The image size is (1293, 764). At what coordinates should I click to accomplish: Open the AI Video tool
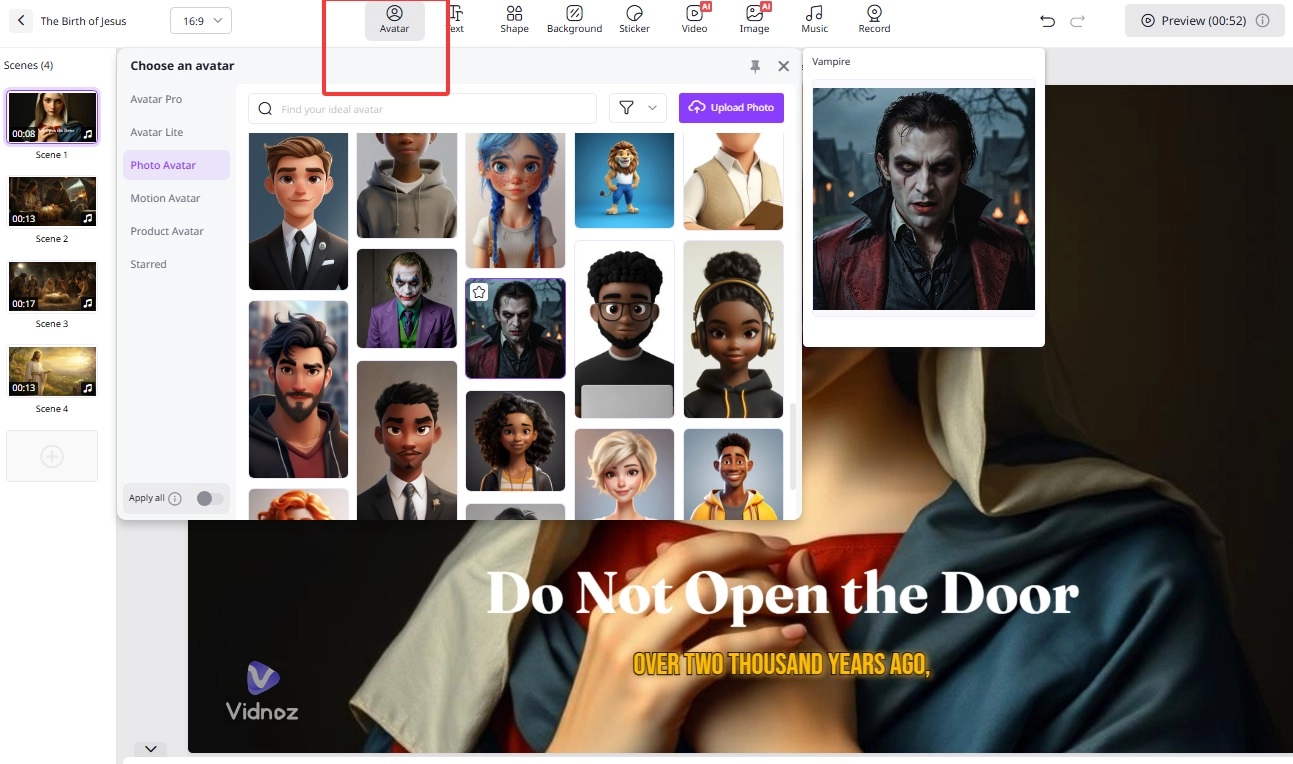694,18
